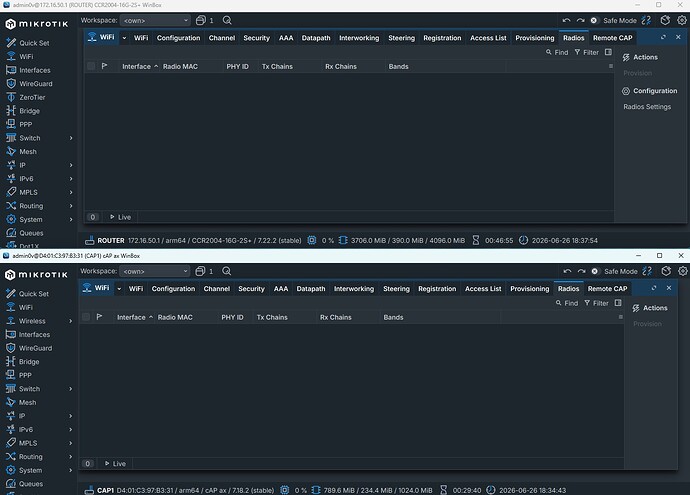Open Radios Settings in the ROUTER window
690x495 pixels.
pyautogui.click(x=647, y=106)
